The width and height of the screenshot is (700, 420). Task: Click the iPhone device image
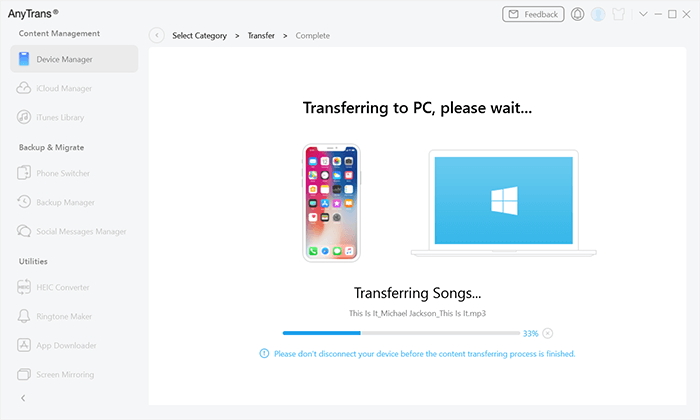click(x=331, y=203)
